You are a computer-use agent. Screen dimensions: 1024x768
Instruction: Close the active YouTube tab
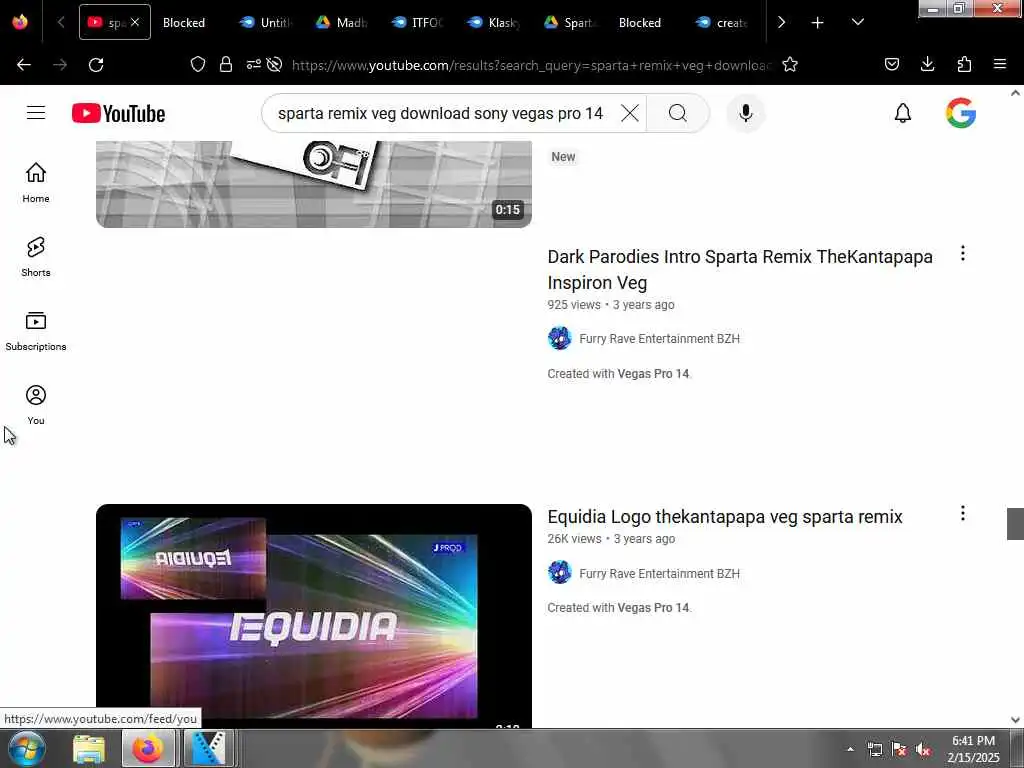(135, 22)
